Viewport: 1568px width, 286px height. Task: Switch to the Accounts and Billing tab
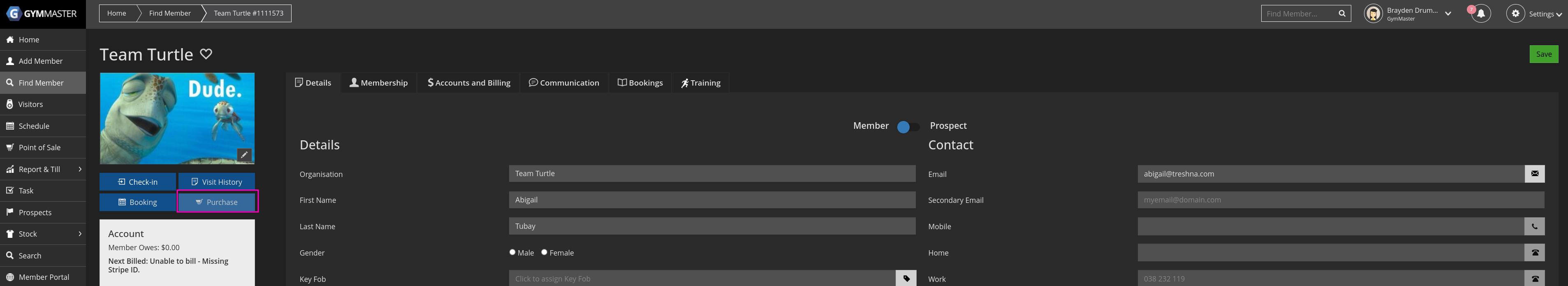tap(469, 83)
